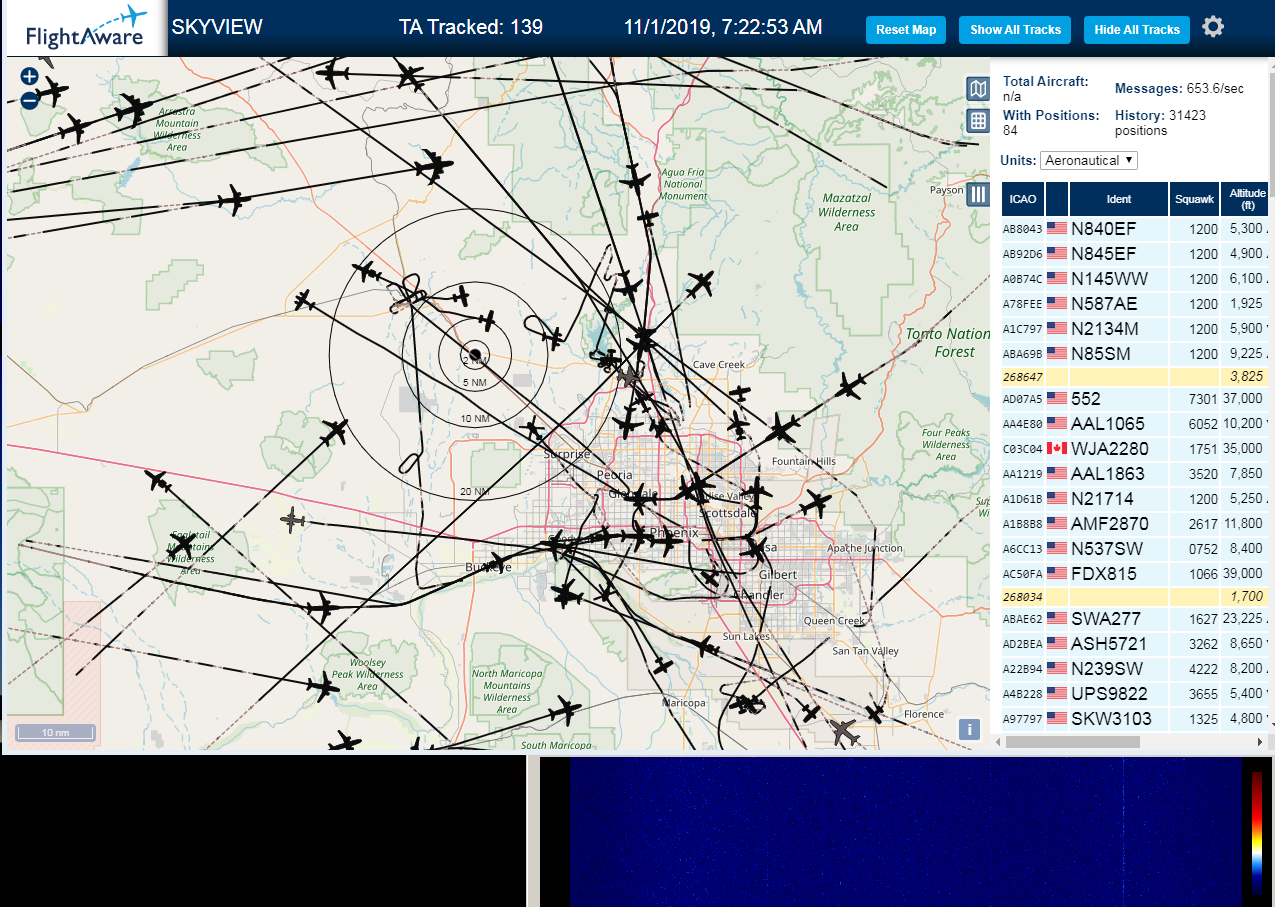Sort table by Squawk column
The height and width of the screenshot is (907, 1275).
click(1194, 199)
